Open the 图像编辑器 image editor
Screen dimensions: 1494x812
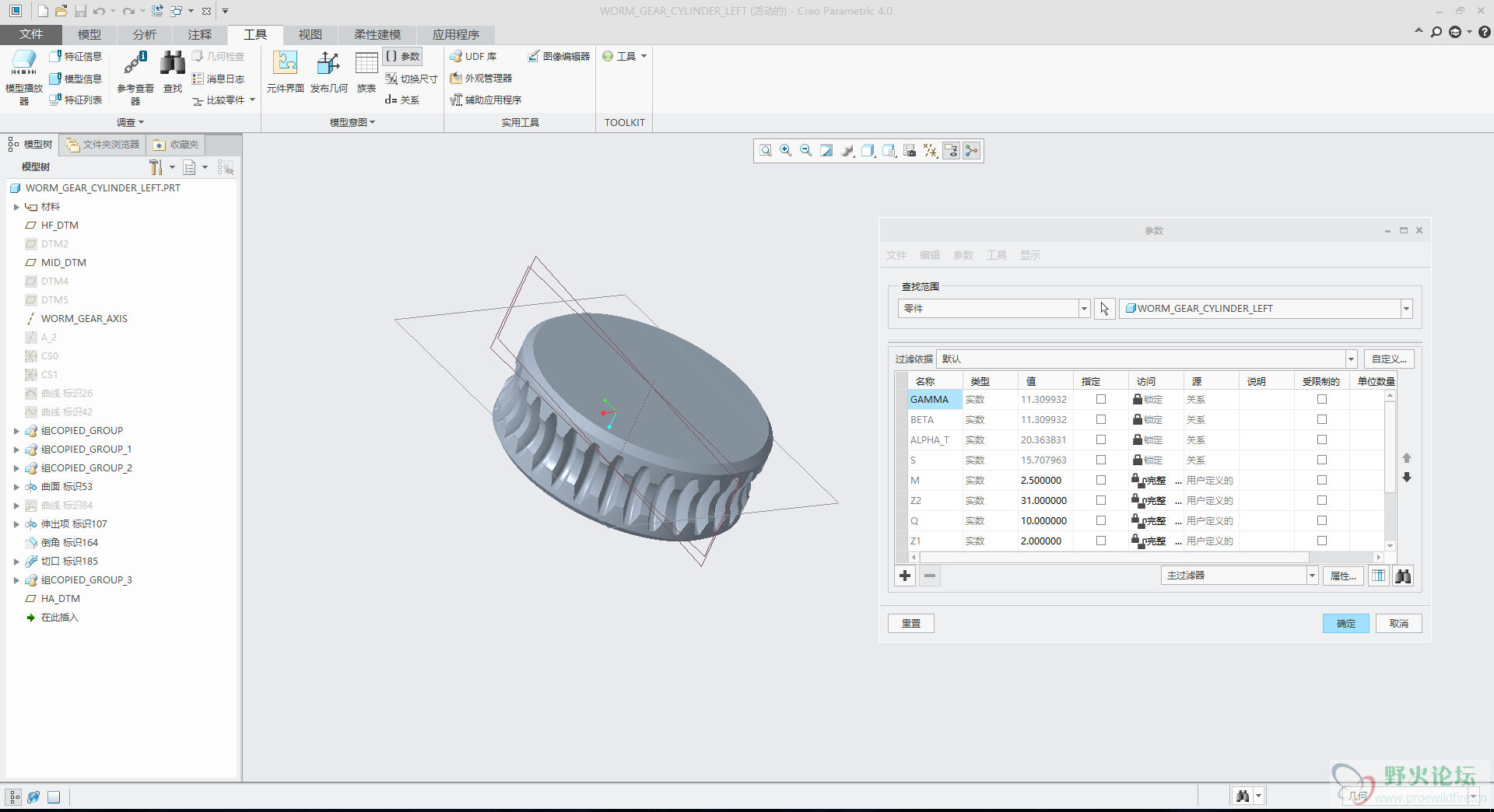(x=559, y=56)
